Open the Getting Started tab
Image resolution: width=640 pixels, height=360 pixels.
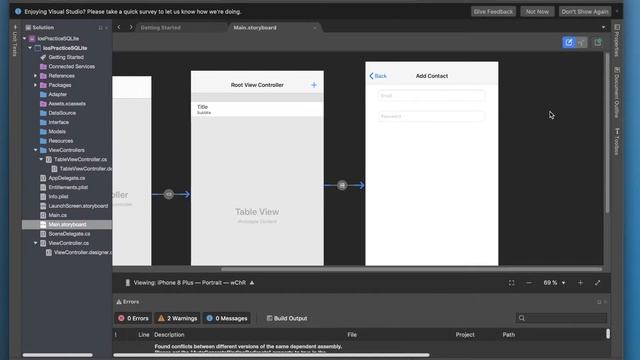click(161, 28)
